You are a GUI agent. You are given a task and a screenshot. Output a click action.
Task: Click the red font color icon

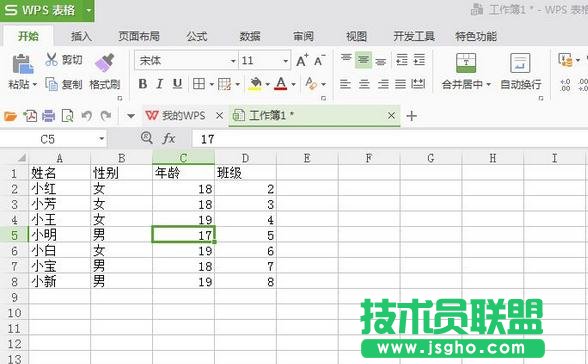point(281,84)
